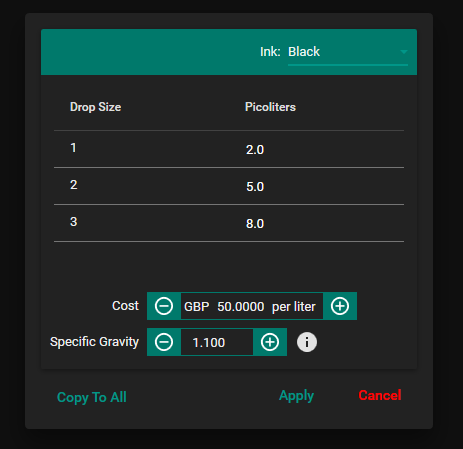Edit the 1.100 specific gravity field
The image size is (463, 449).
click(x=217, y=342)
